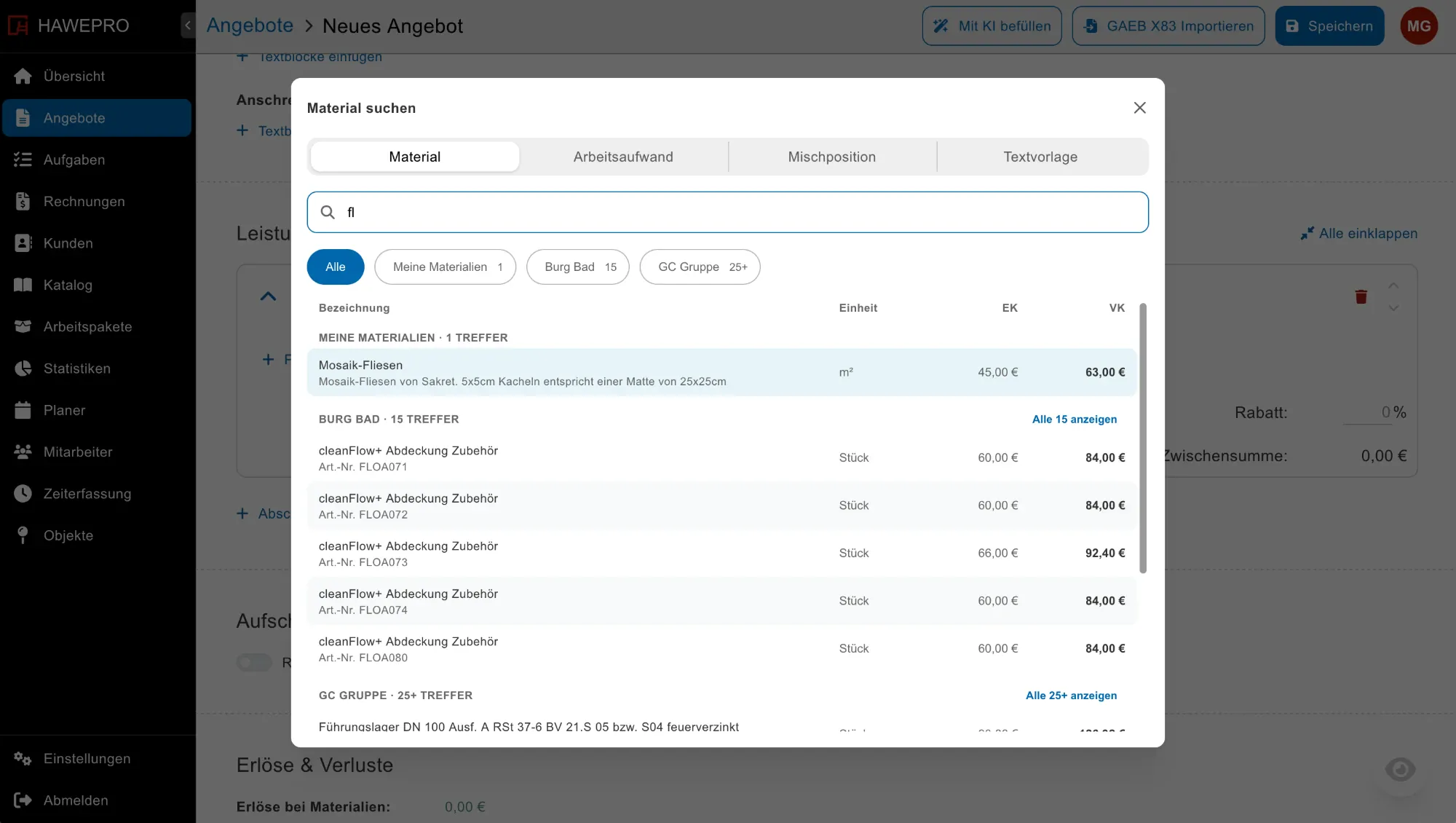1456x823 pixels.
Task: Open Einstellungen gears icon
Action: (23, 759)
